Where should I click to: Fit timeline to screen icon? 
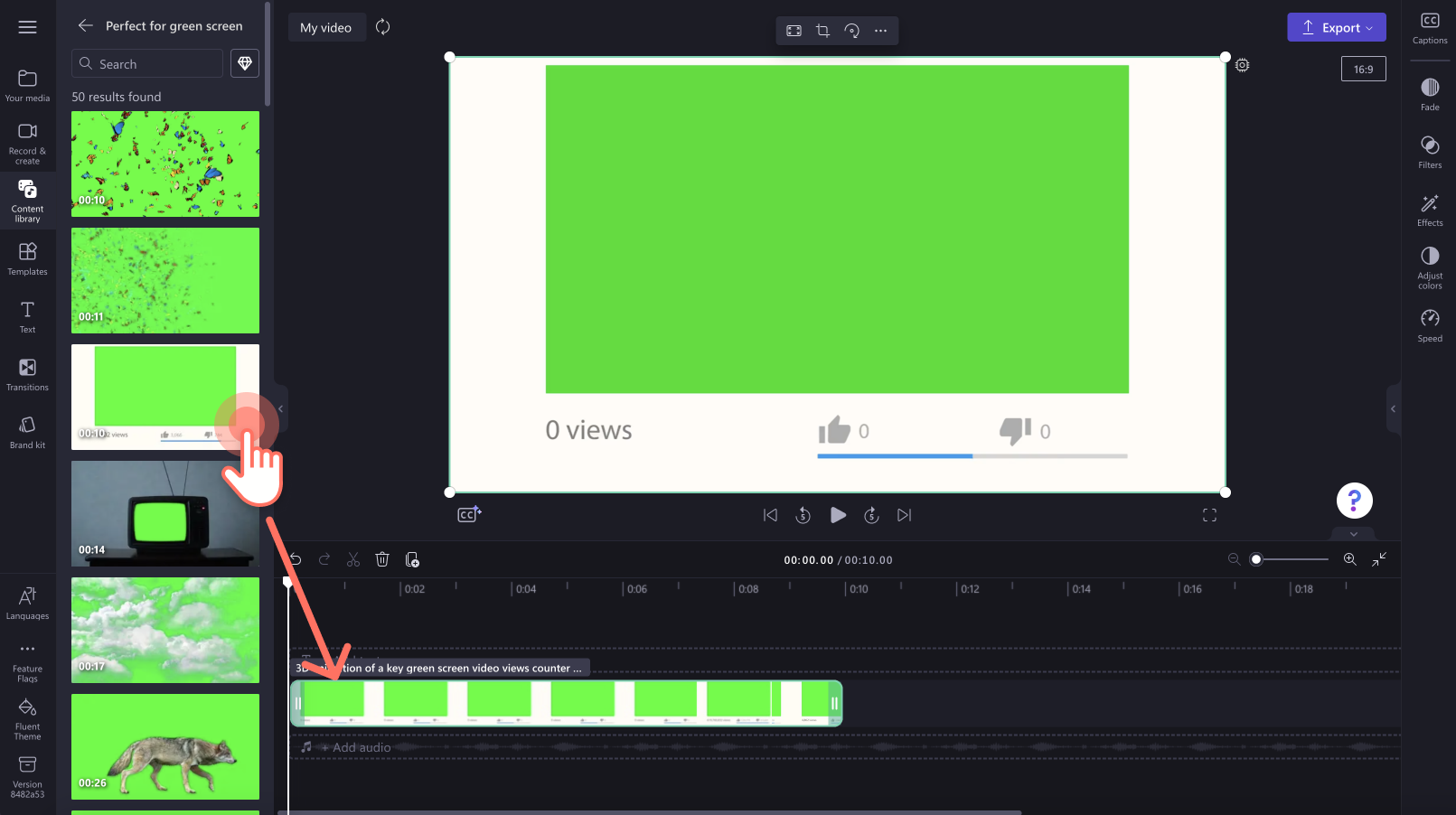[x=1379, y=559]
